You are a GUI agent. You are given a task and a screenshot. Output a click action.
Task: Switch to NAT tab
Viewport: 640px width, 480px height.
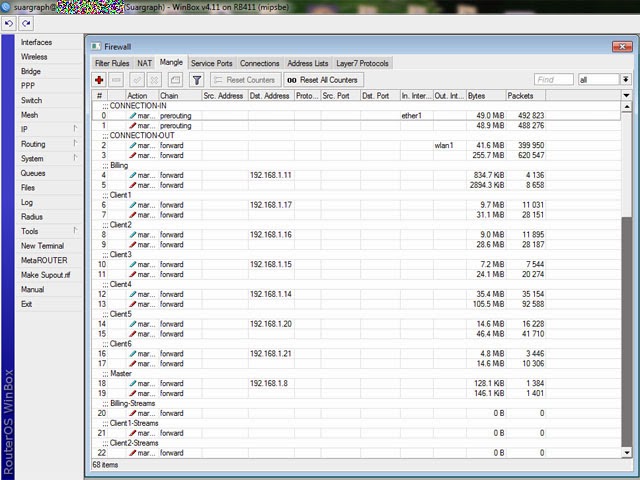144,63
